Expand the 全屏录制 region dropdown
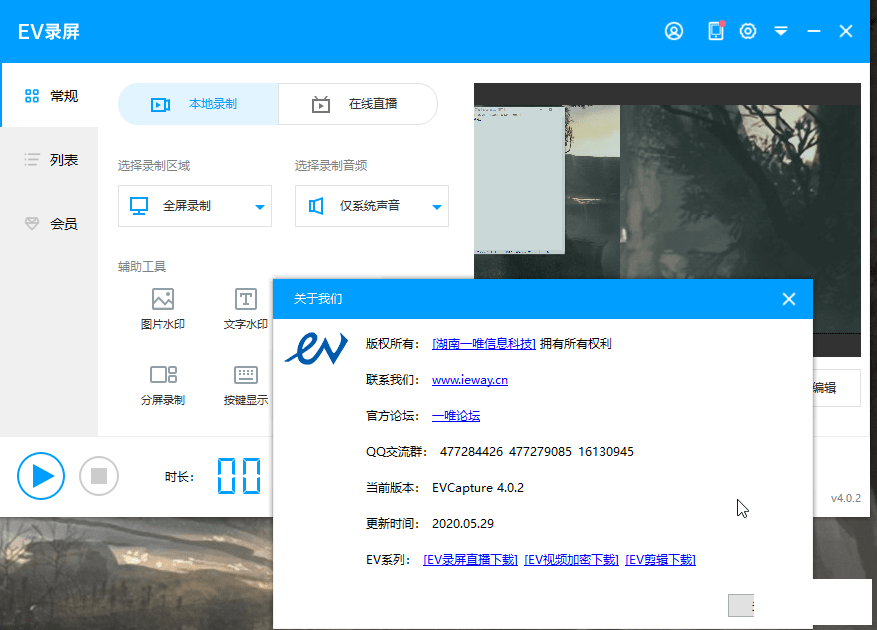 (x=195, y=206)
